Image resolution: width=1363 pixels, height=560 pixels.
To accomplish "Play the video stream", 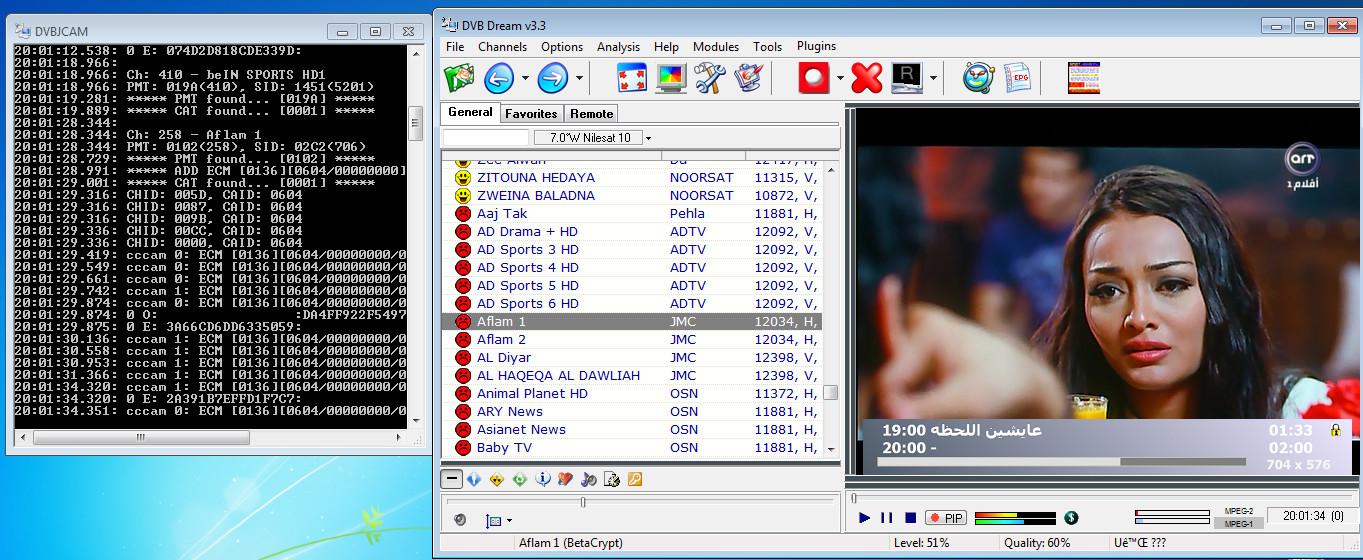I will pyautogui.click(x=864, y=518).
